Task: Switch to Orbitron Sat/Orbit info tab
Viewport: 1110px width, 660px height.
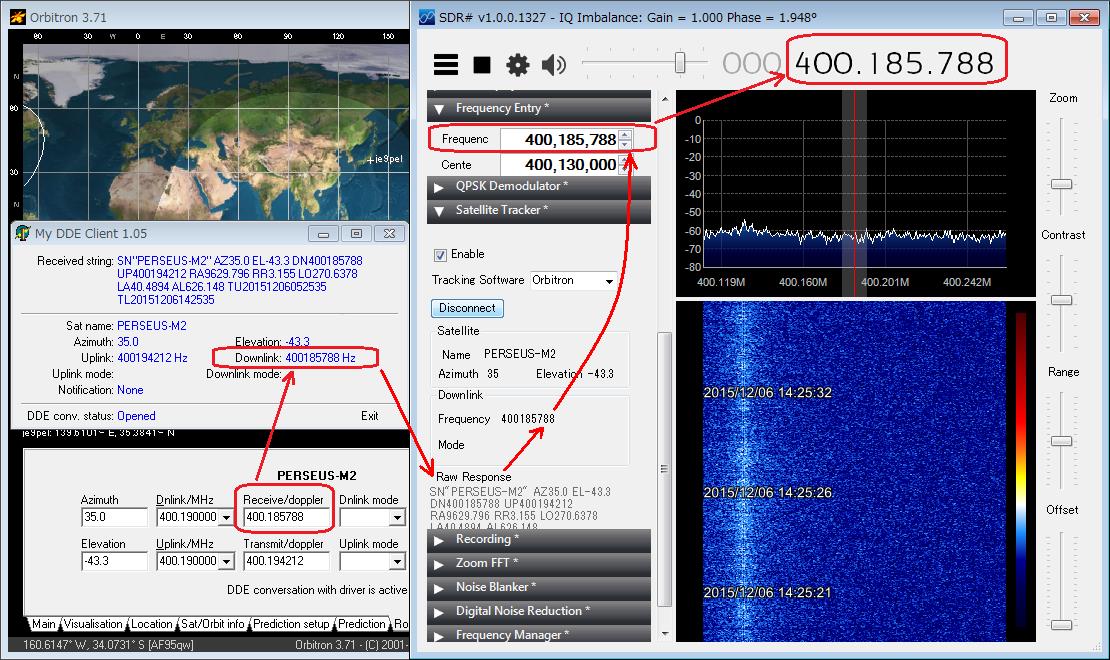Action: tap(212, 624)
